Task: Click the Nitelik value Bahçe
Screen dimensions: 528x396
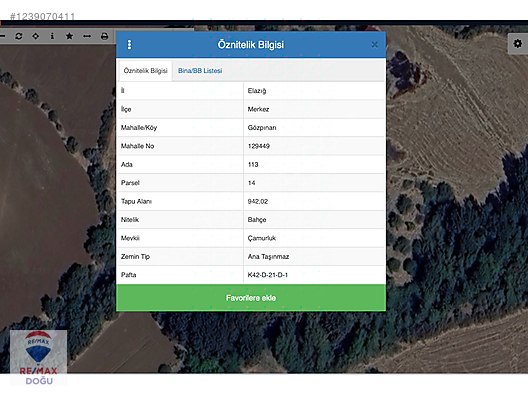Action: (257, 220)
